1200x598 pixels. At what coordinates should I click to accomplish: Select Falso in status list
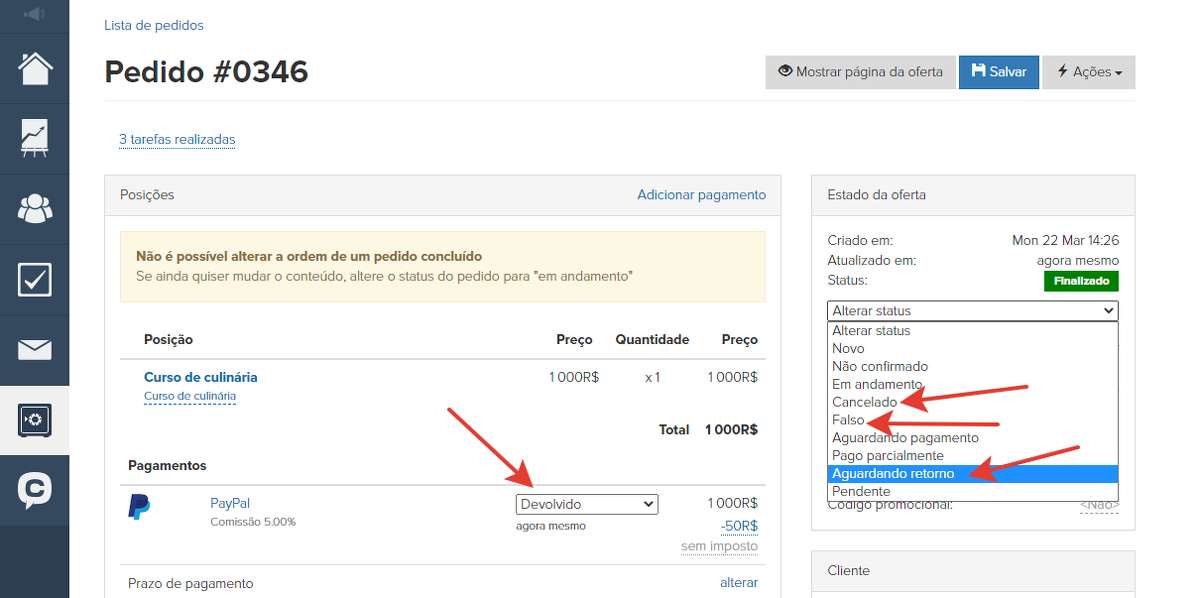tap(848, 420)
